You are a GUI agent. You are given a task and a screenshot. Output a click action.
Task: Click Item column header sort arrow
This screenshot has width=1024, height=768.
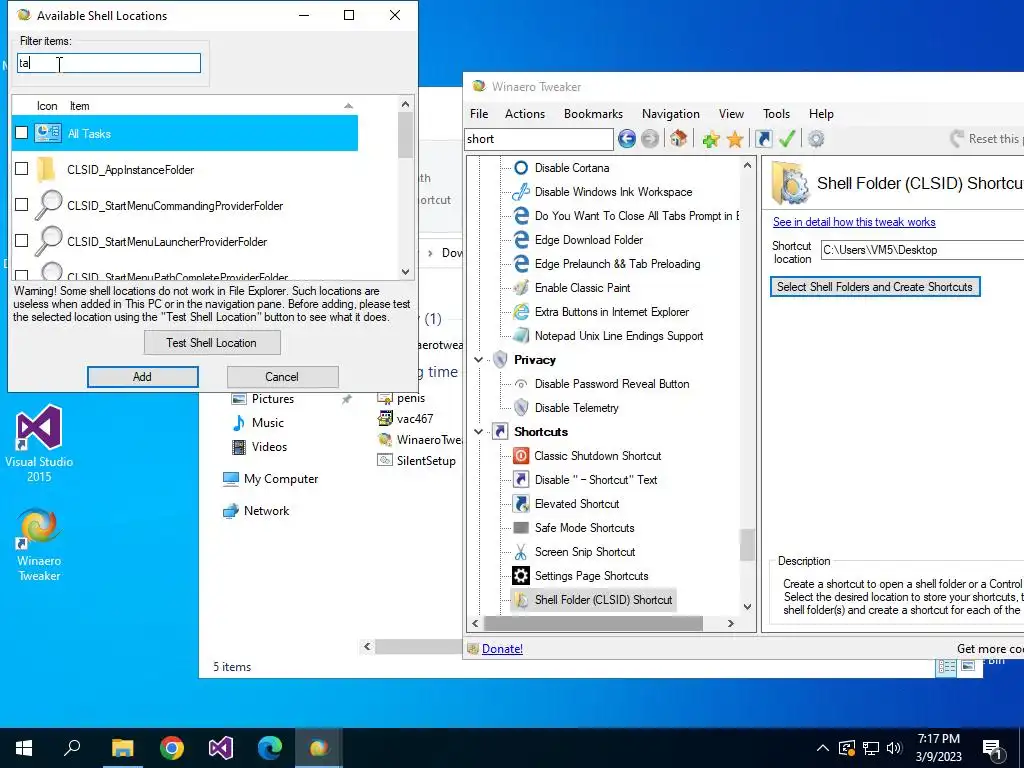point(348,106)
